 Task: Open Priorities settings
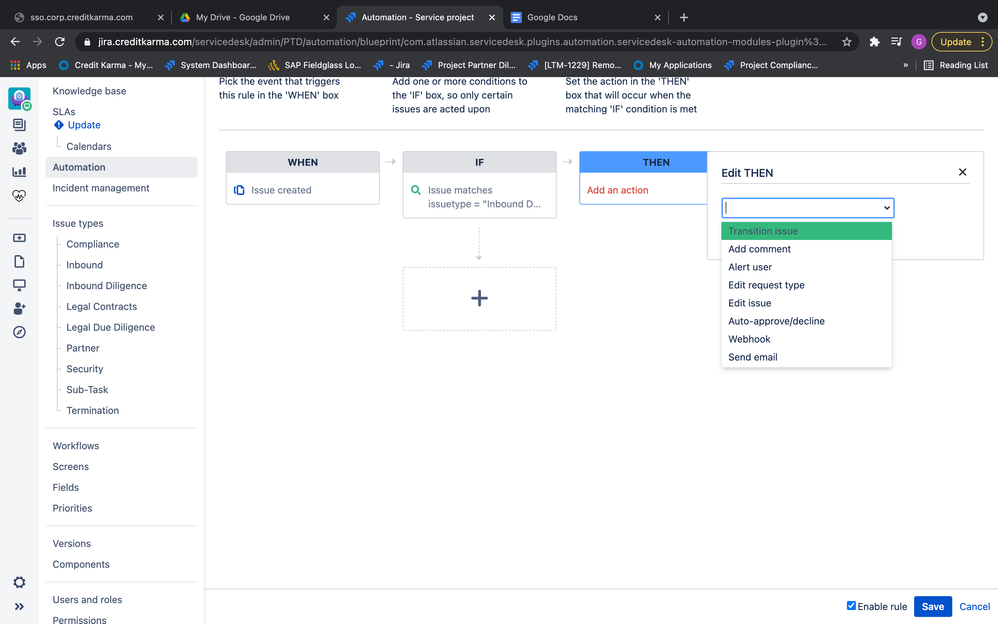72,508
